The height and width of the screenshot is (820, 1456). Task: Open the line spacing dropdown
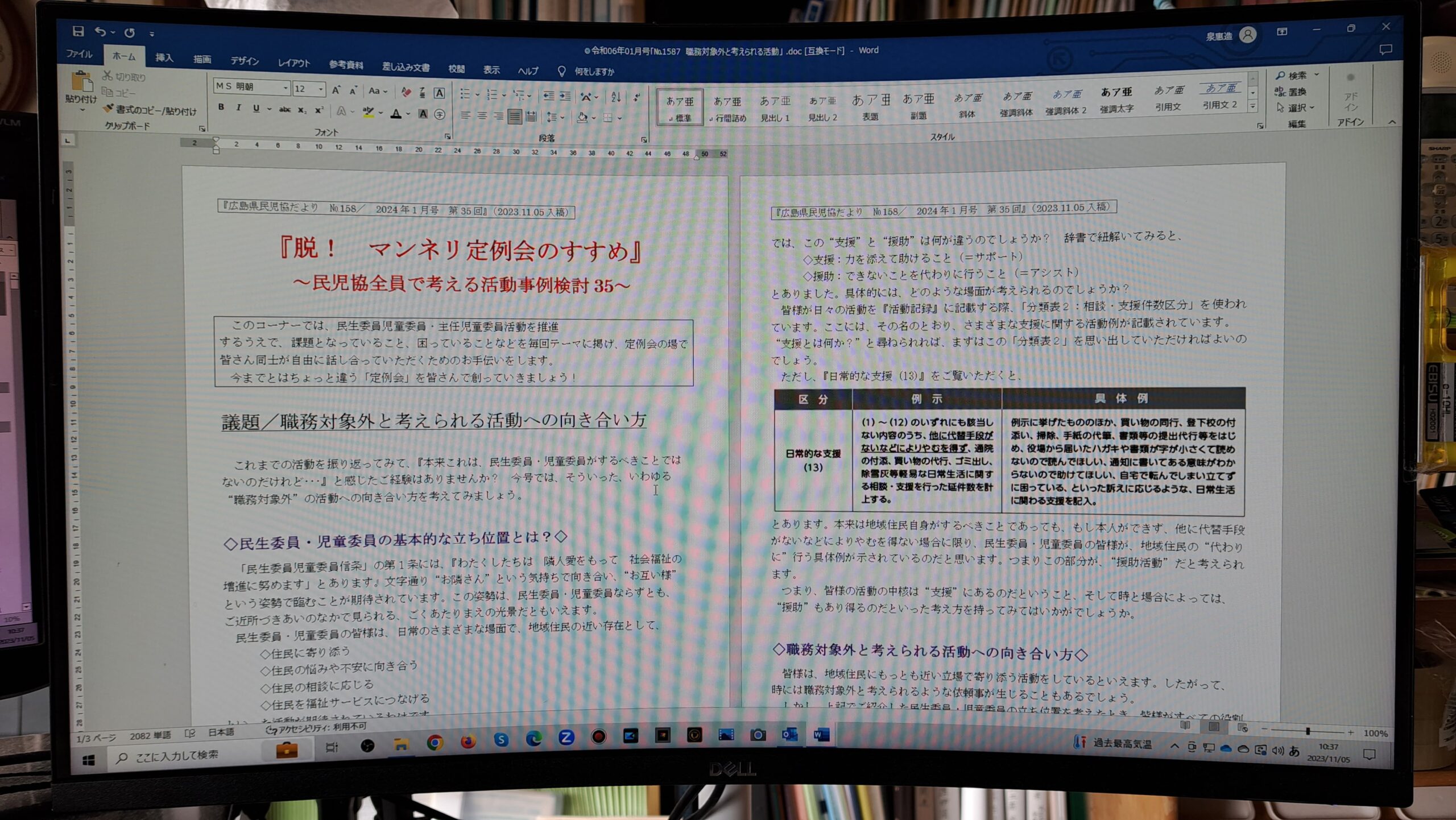coord(555,118)
